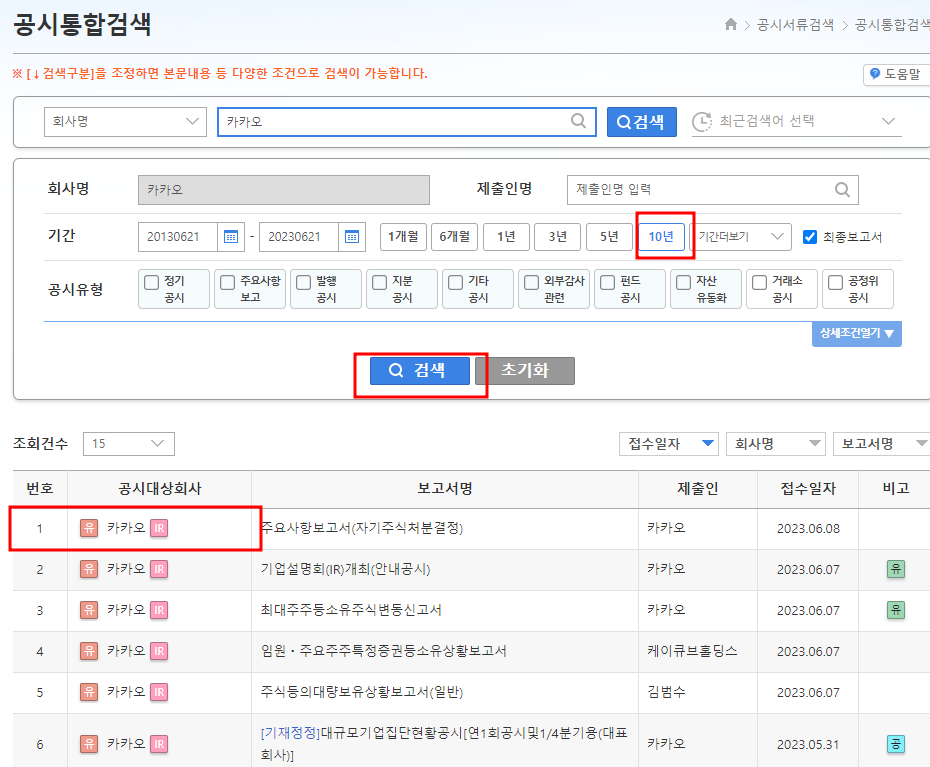Click the start date field 20130621
This screenshot has width=930, height=767.
click(x=178, y=237)
